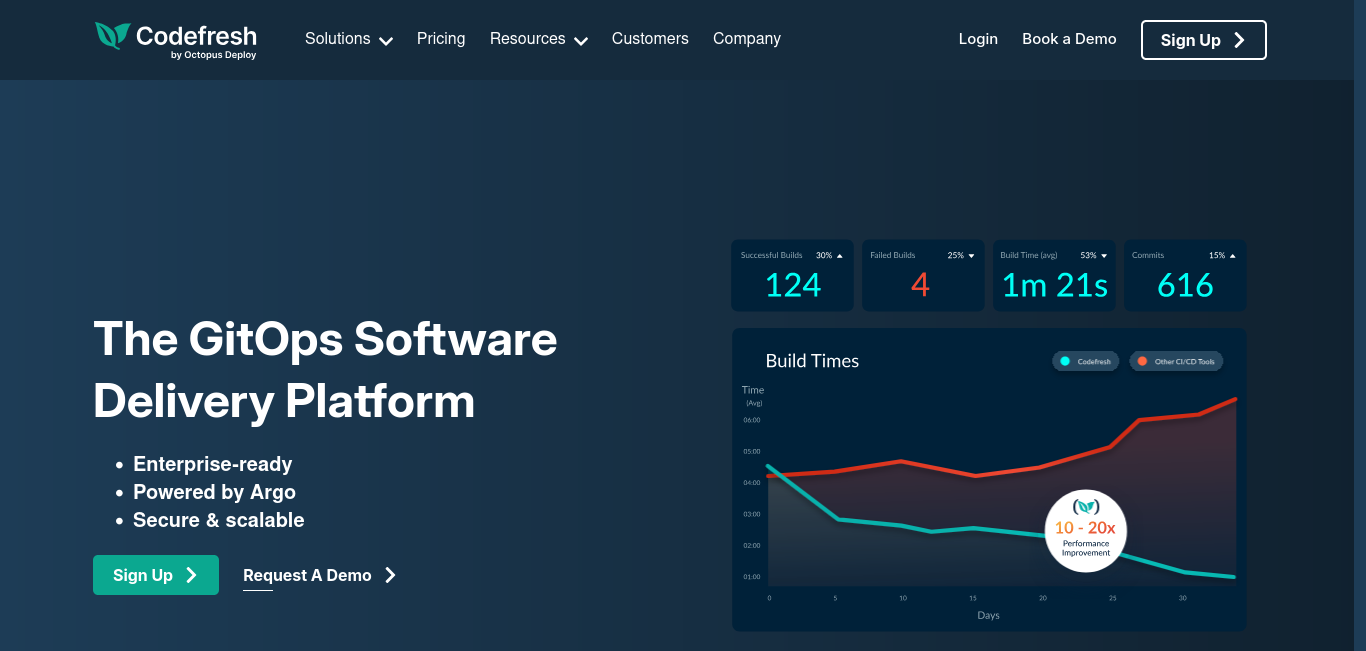The image size is (1366, 651).
Task: Click the 10 - 20x Performance Improvement badge
Action: pos(1085,531)
